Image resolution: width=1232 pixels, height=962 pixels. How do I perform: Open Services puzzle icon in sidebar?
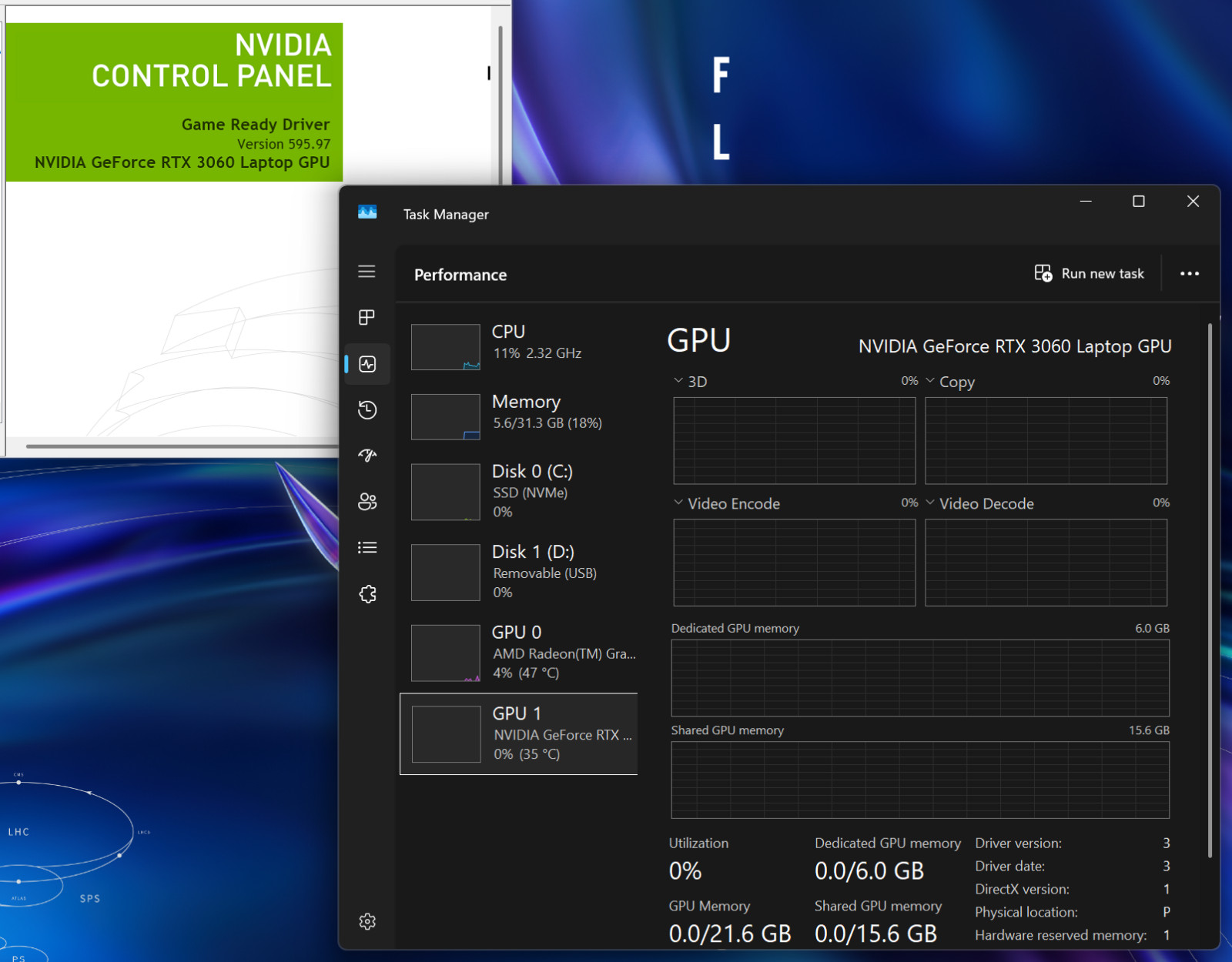pos(367,593)
